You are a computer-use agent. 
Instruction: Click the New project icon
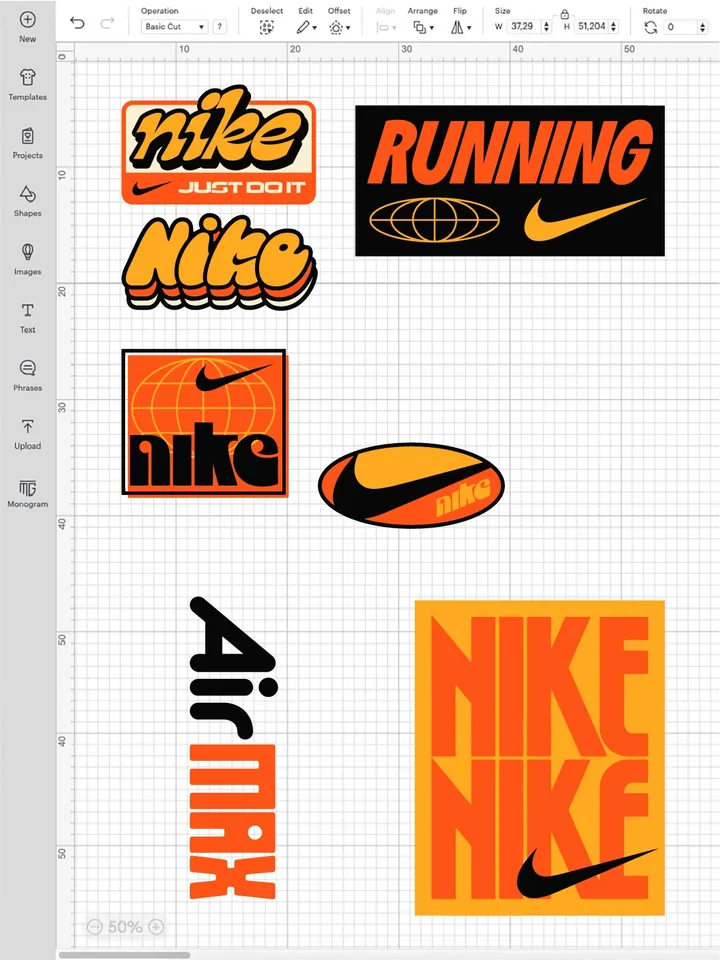pos(27,20)
